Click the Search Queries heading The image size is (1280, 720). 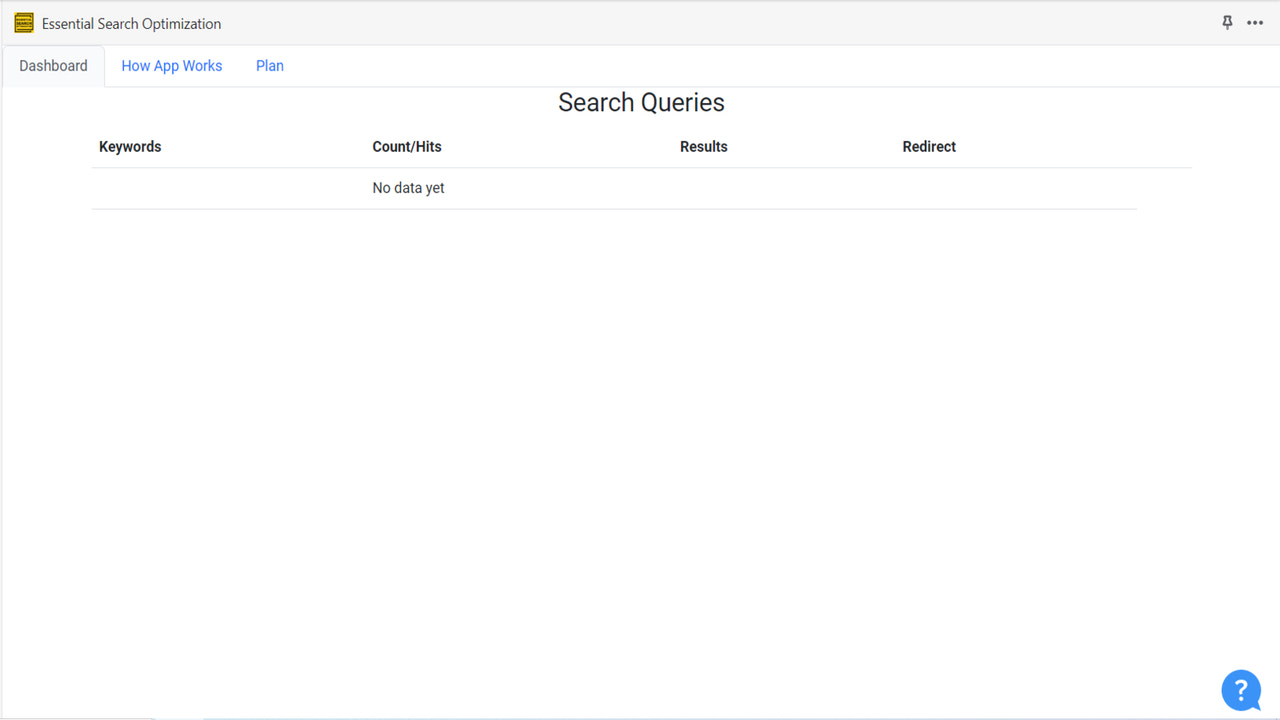(641, 103)
